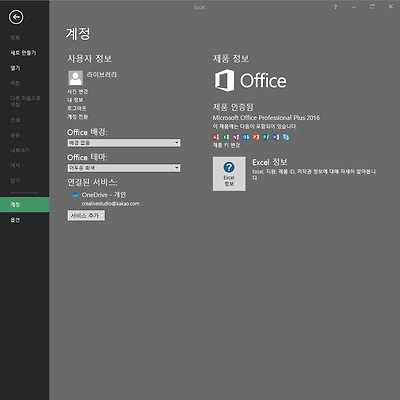
Task: Click the purple OneNote app icon
Action: 236,137
